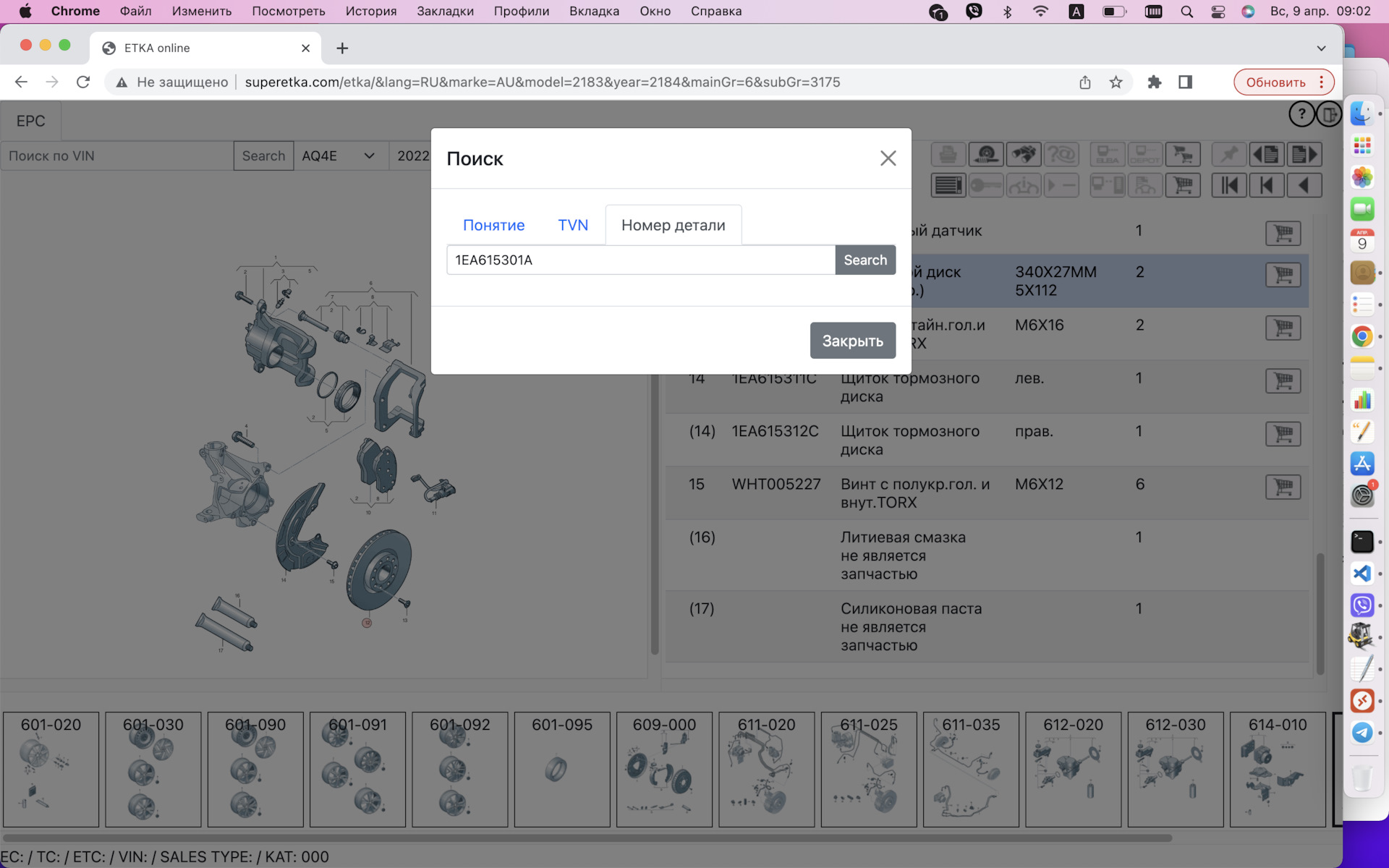Switch to the Понятие tab

coord(493,225)
